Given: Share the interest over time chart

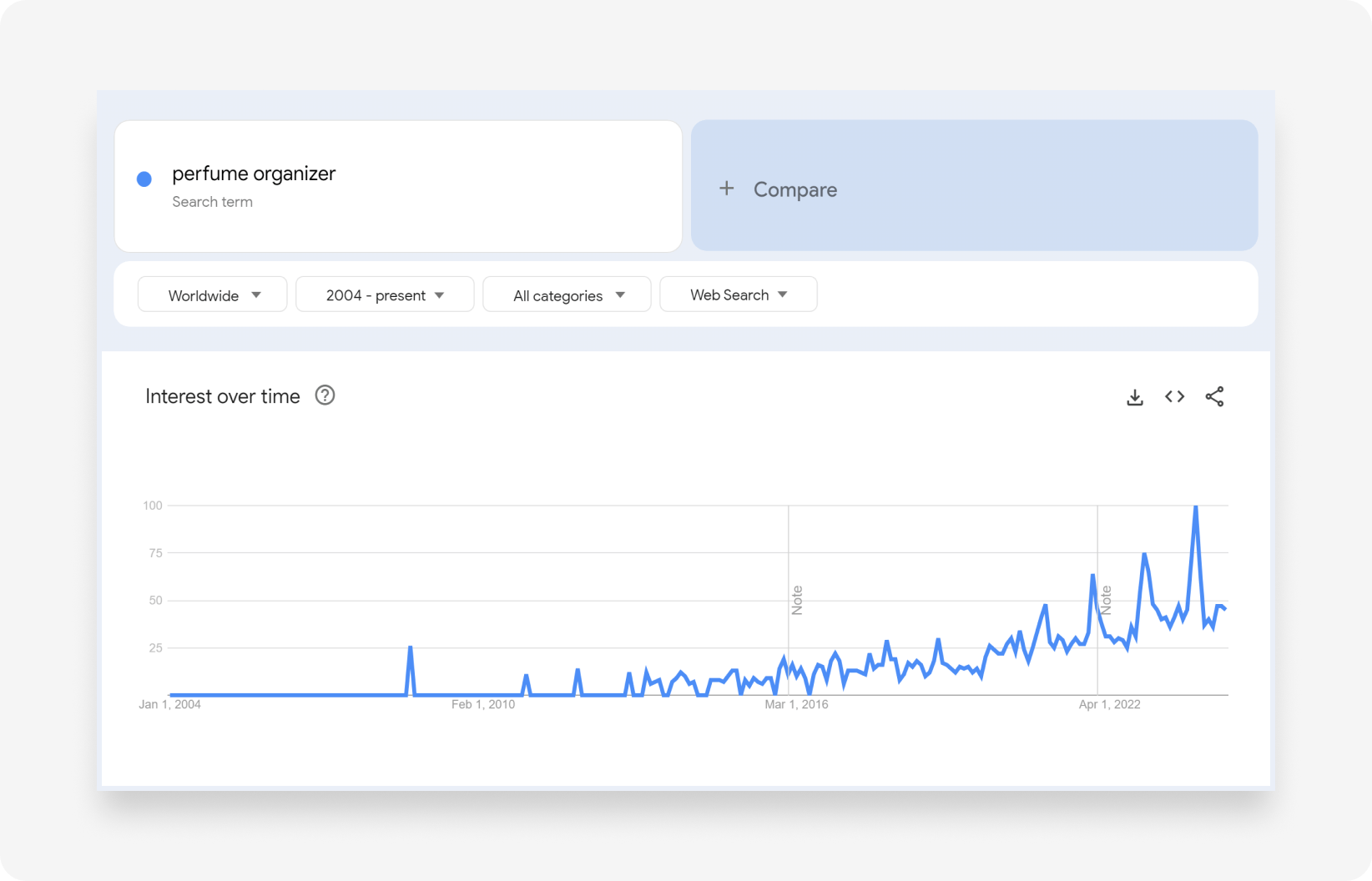Looking at the screenshot, I should coord(1214,397).
